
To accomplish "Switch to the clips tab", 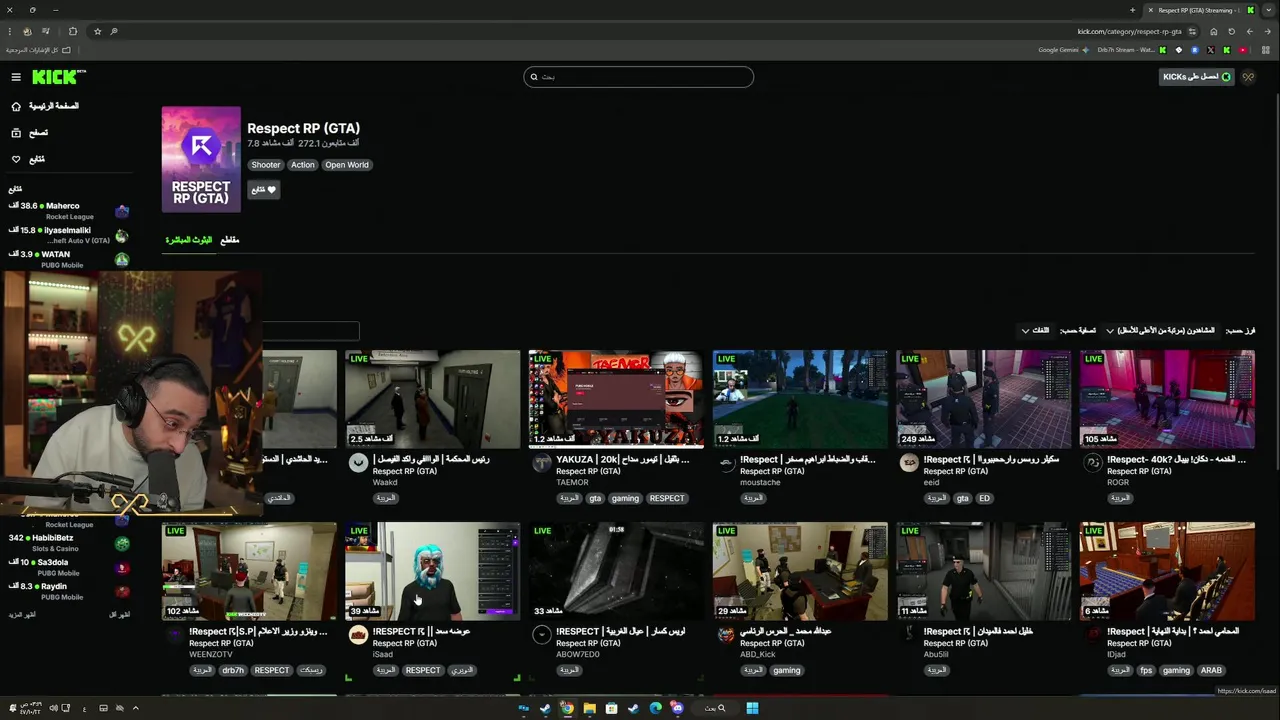I will click(x=229, y=240).
